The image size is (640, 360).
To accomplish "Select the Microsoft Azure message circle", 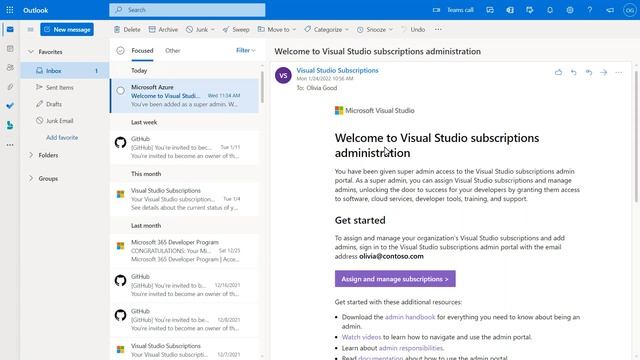I will 120,91.
